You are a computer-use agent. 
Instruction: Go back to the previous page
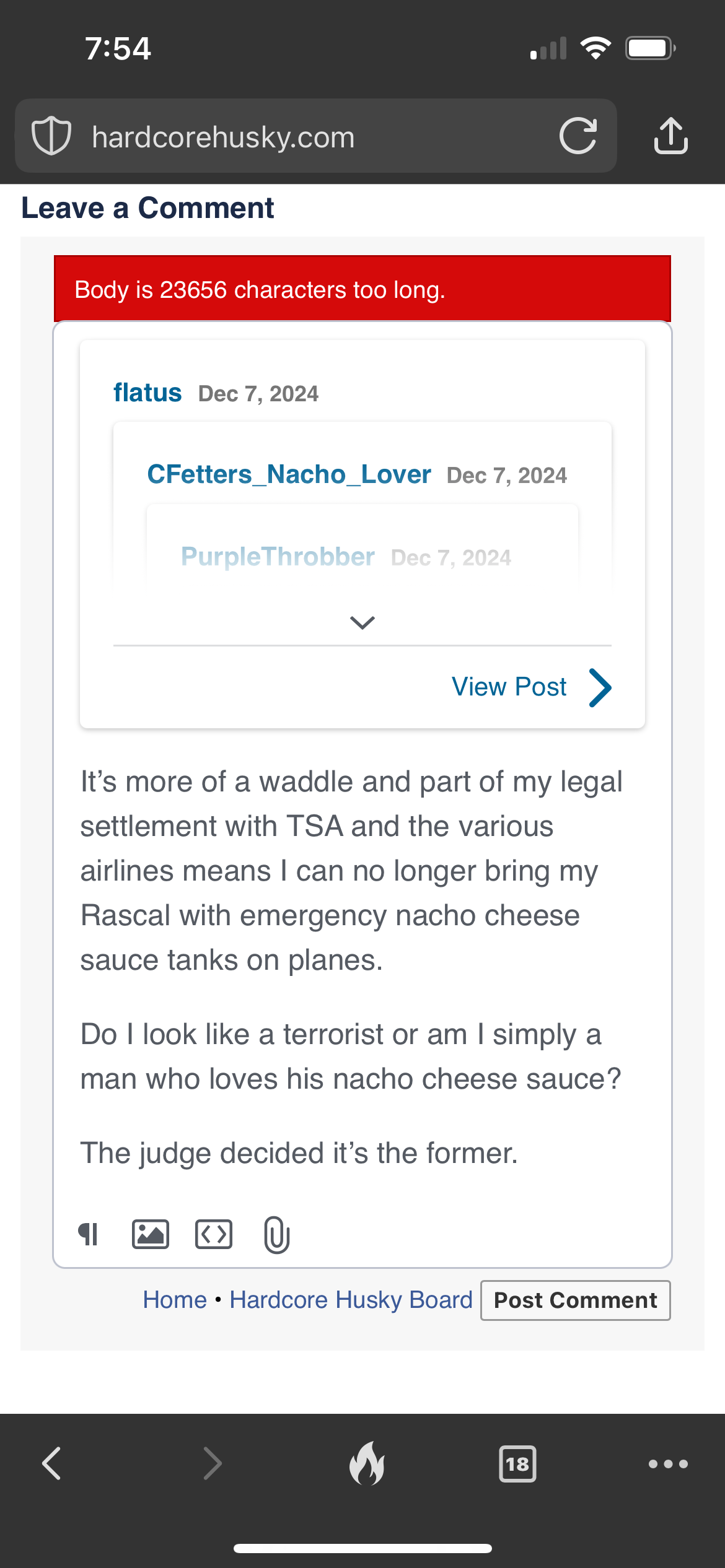click(x=52, y=1464)
